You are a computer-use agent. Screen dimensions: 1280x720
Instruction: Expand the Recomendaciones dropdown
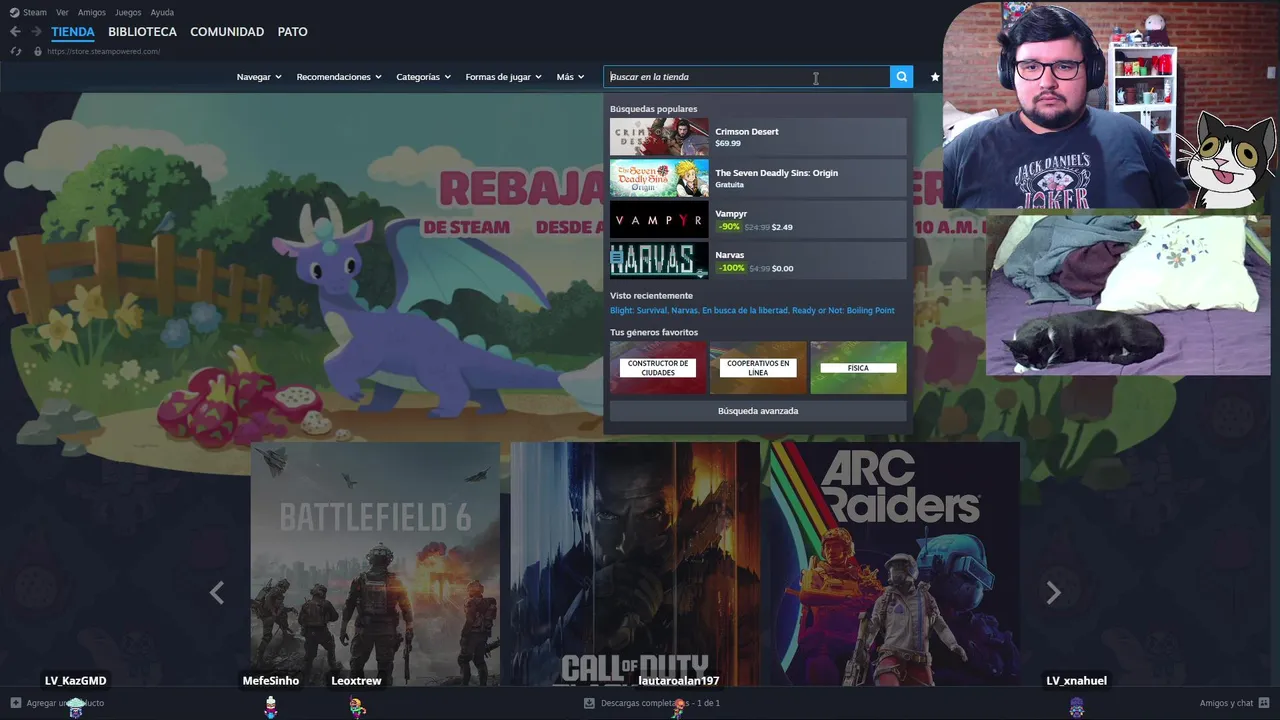click(x=339, y=77)
